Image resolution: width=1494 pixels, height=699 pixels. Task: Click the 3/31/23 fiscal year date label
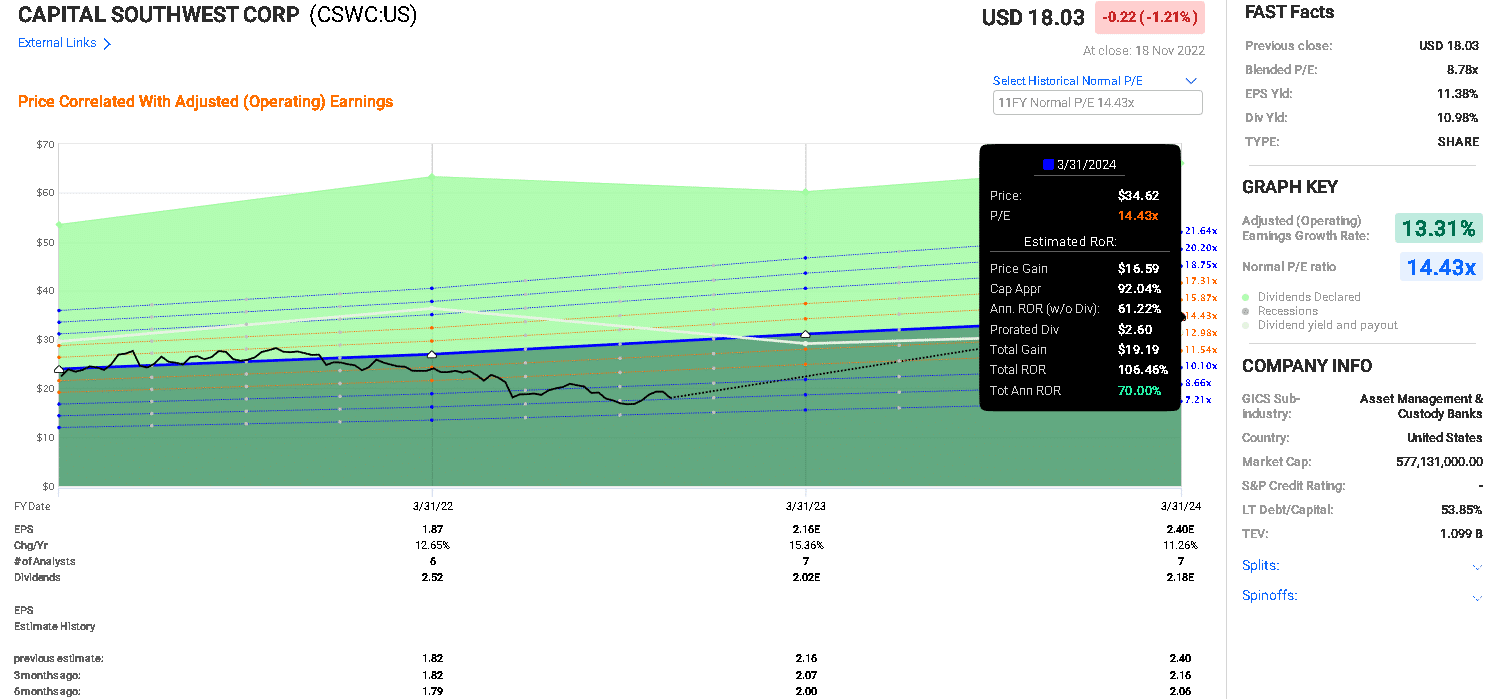[x=805, y=506]
